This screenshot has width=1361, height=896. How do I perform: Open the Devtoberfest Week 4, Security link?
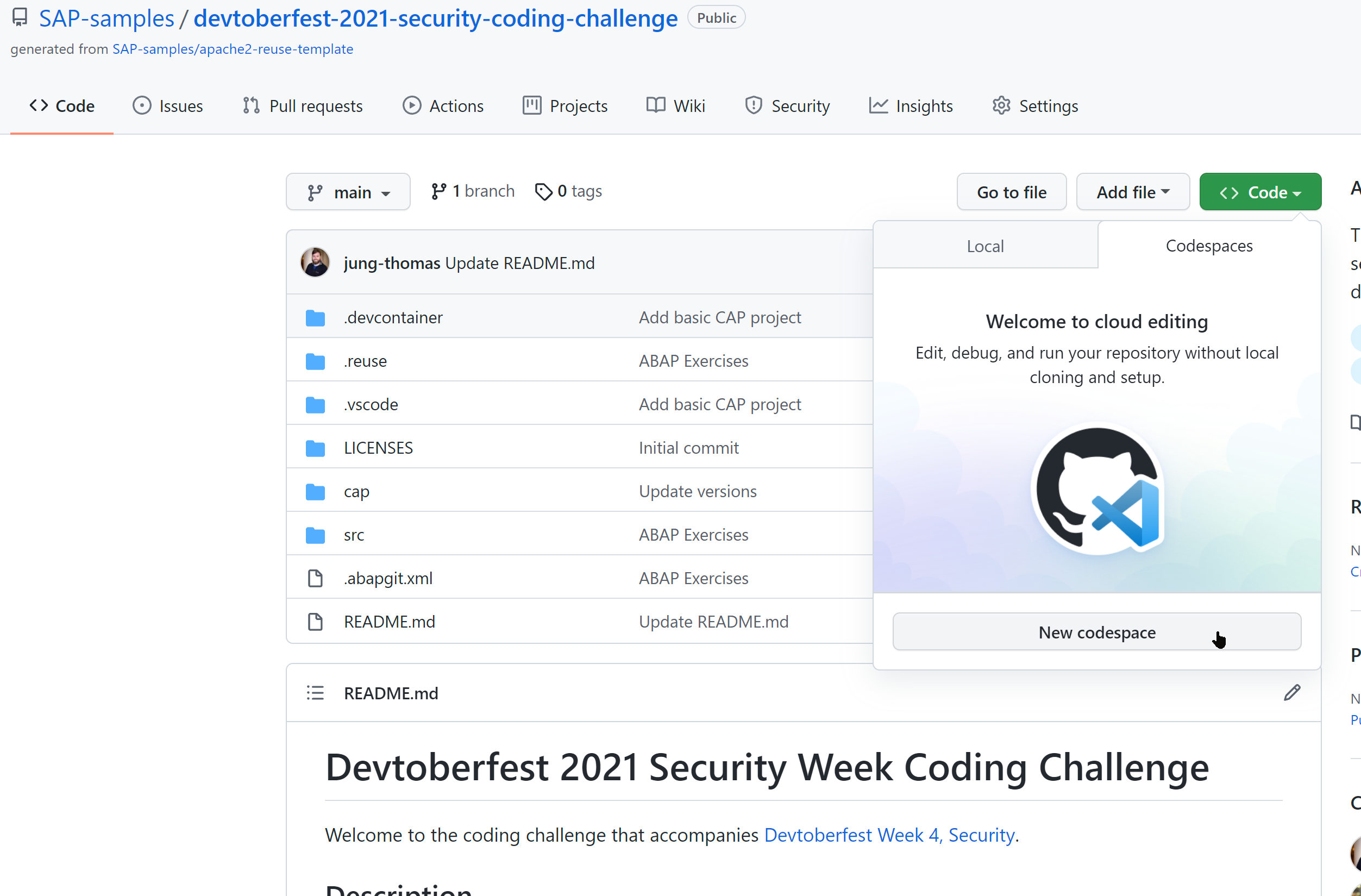[x=889, y=835]
